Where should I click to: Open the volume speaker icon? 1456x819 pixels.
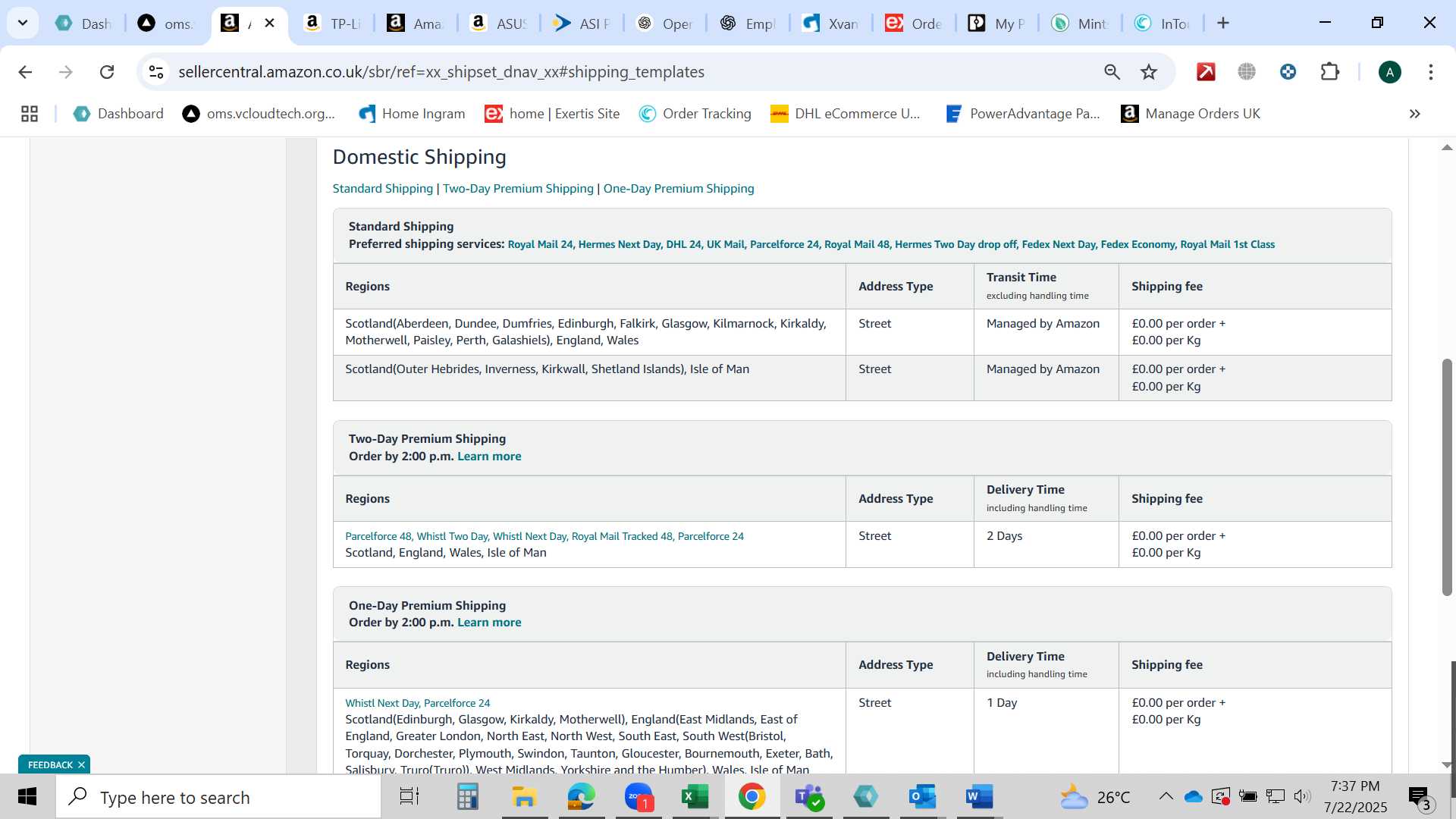(1302, 797)
